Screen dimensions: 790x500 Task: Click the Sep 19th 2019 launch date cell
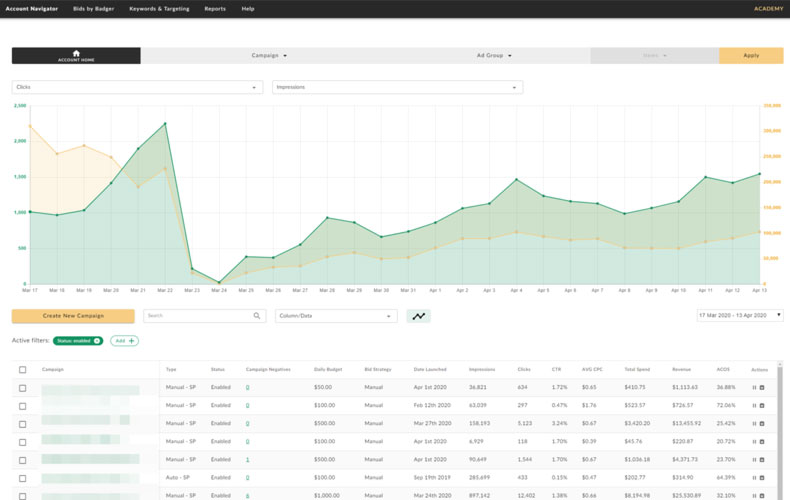click(x=432, y=477)
